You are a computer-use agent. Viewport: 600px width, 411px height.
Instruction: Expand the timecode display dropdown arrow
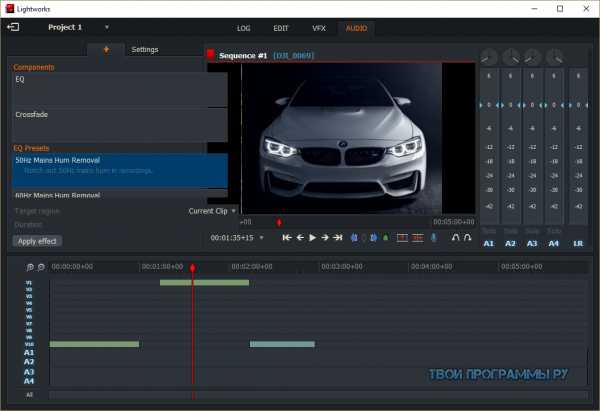(x=263, y=238)
